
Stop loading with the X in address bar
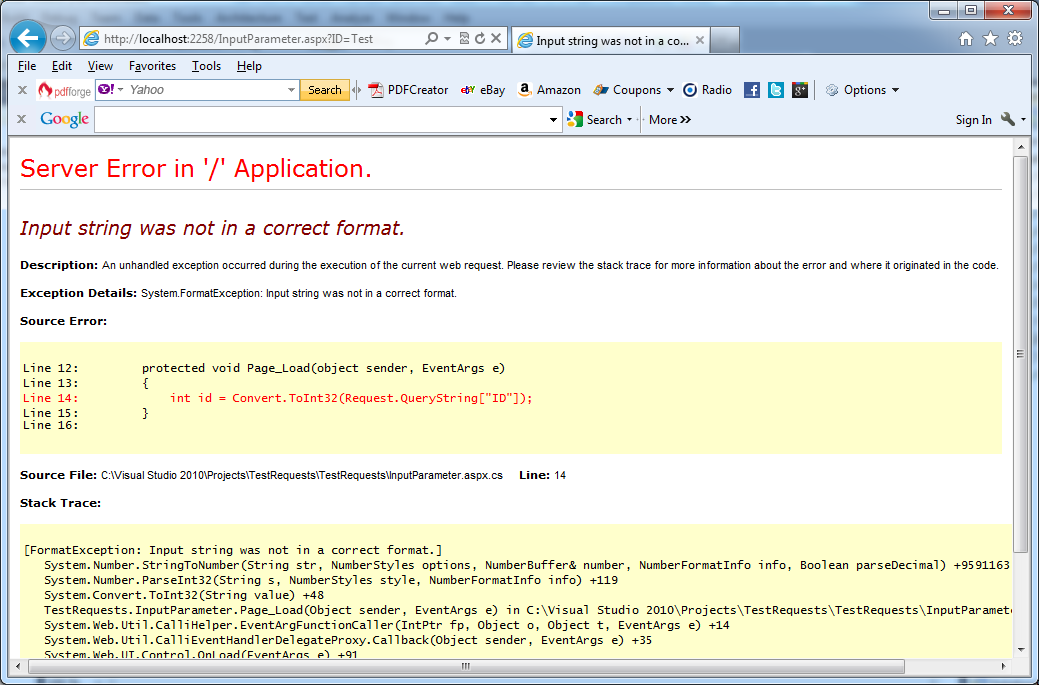(496, 38)
